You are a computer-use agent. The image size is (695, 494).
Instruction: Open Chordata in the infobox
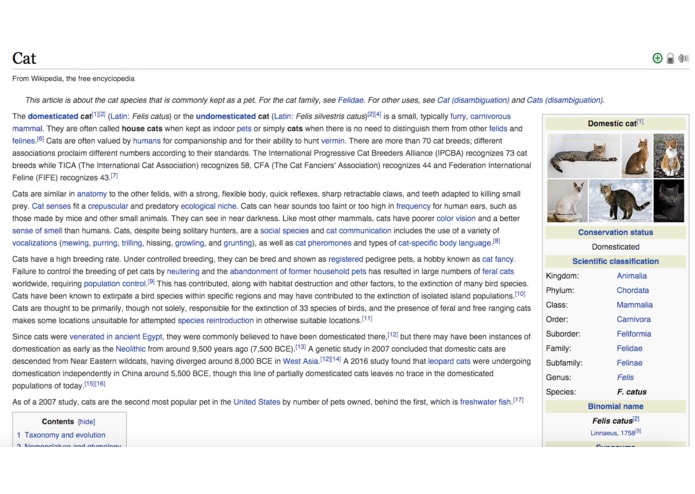633,290
